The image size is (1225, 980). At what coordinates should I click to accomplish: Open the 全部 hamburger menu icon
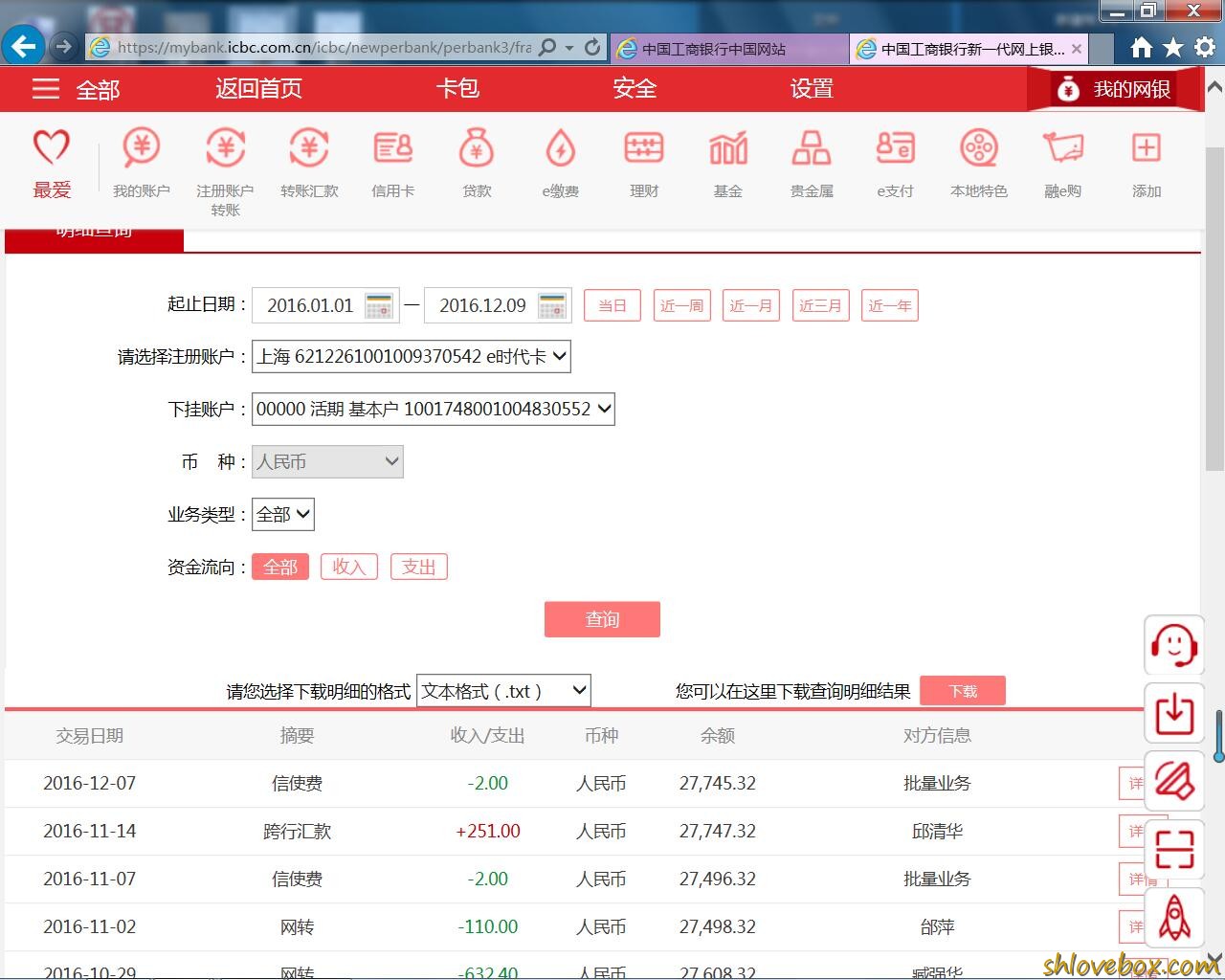(46, 89)
